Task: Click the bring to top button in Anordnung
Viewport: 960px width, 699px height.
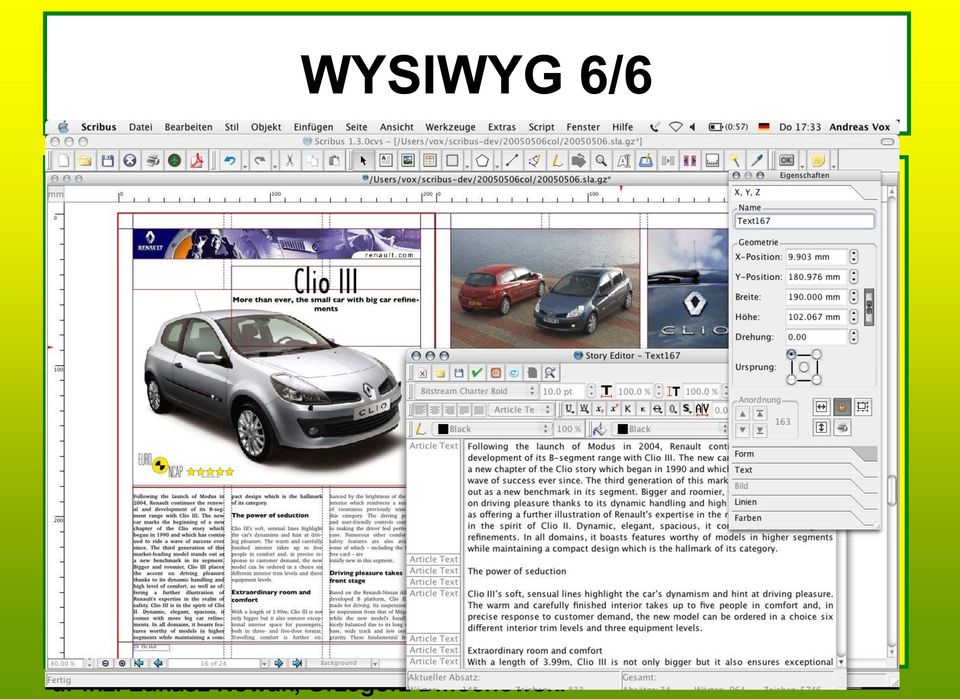Action: (760, 414)
